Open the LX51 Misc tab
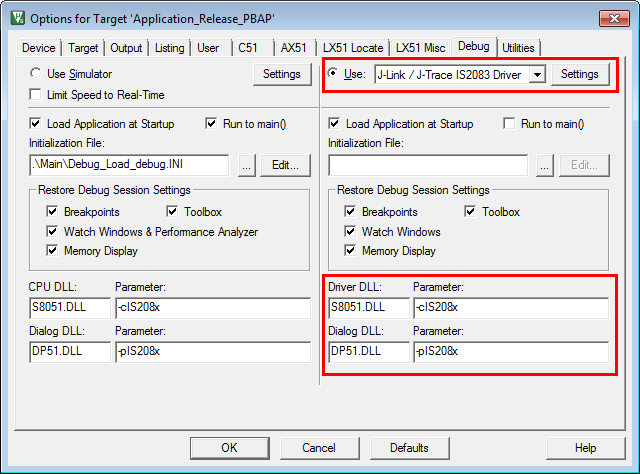Image resolution: width=640 pixels, height=474 pixels. click(x=420, y=48)
